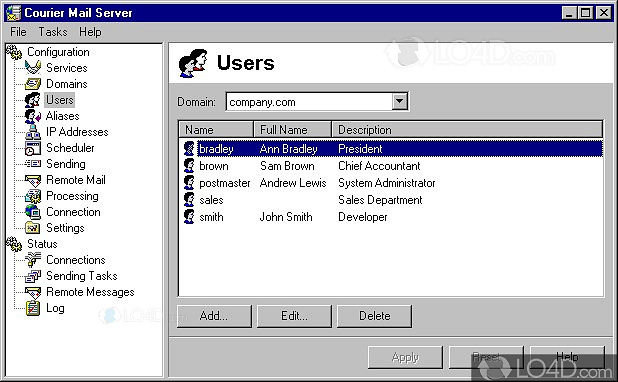618x382 pixels.
Task: Select the Status tree node label
Action: (42, 244)
